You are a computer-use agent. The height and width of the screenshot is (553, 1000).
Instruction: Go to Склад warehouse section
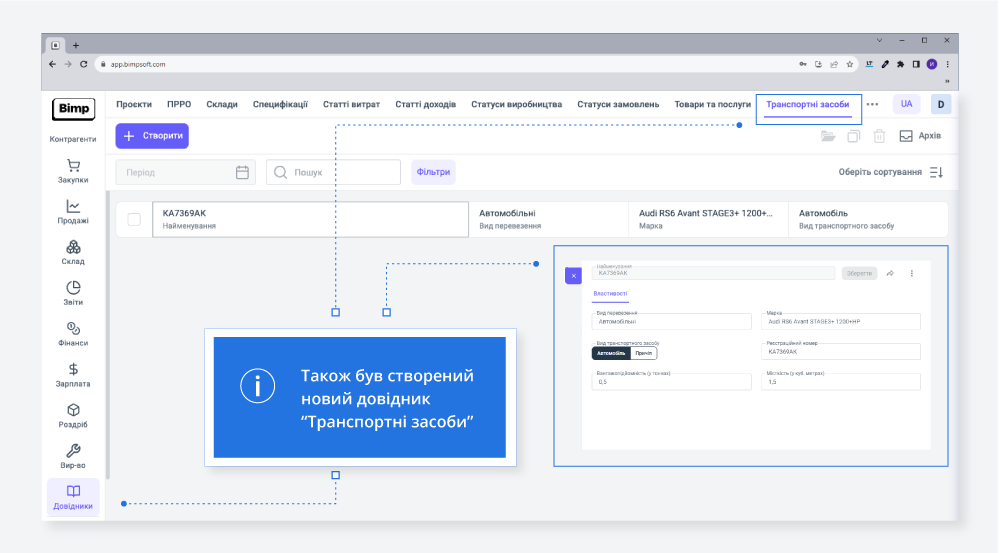click(73, 252)
